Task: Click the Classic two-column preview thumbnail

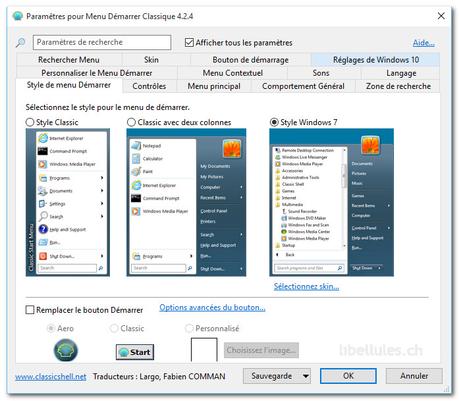Action: pos(186,202)
